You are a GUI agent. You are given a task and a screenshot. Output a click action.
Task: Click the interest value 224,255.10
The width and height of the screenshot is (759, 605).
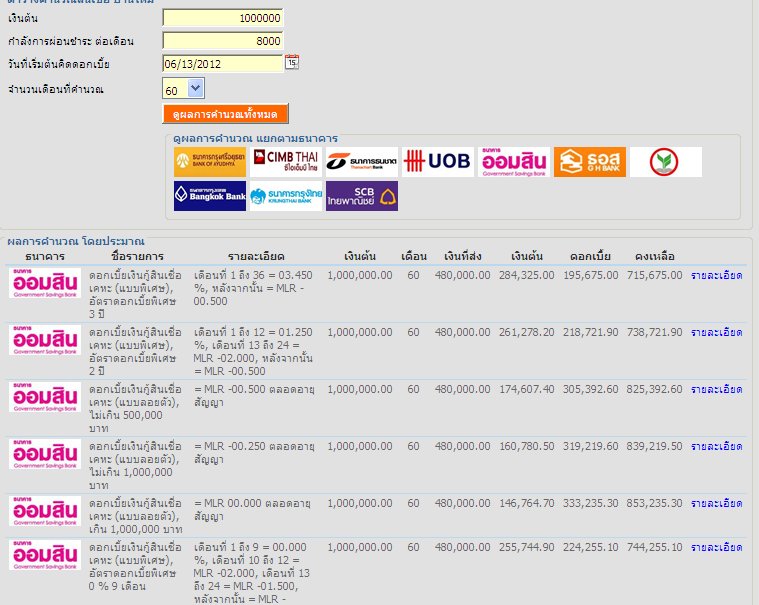(x=591, y=547)
